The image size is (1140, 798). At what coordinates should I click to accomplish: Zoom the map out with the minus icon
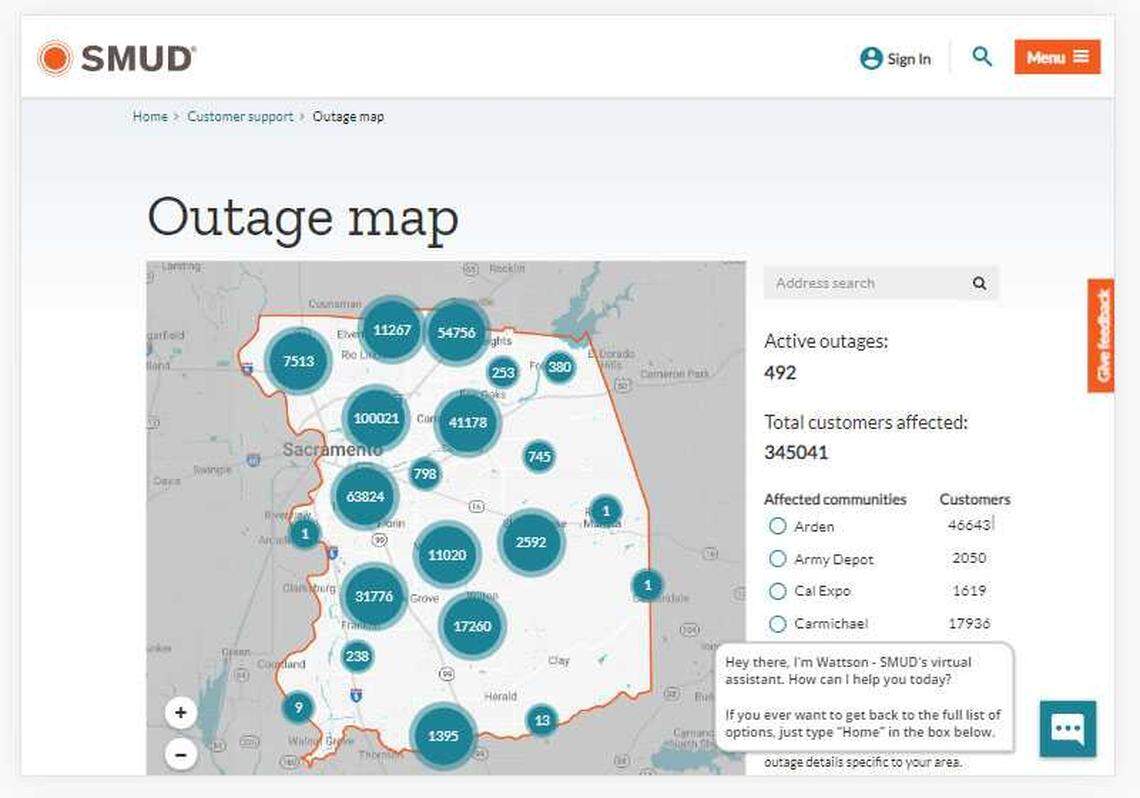180,754
